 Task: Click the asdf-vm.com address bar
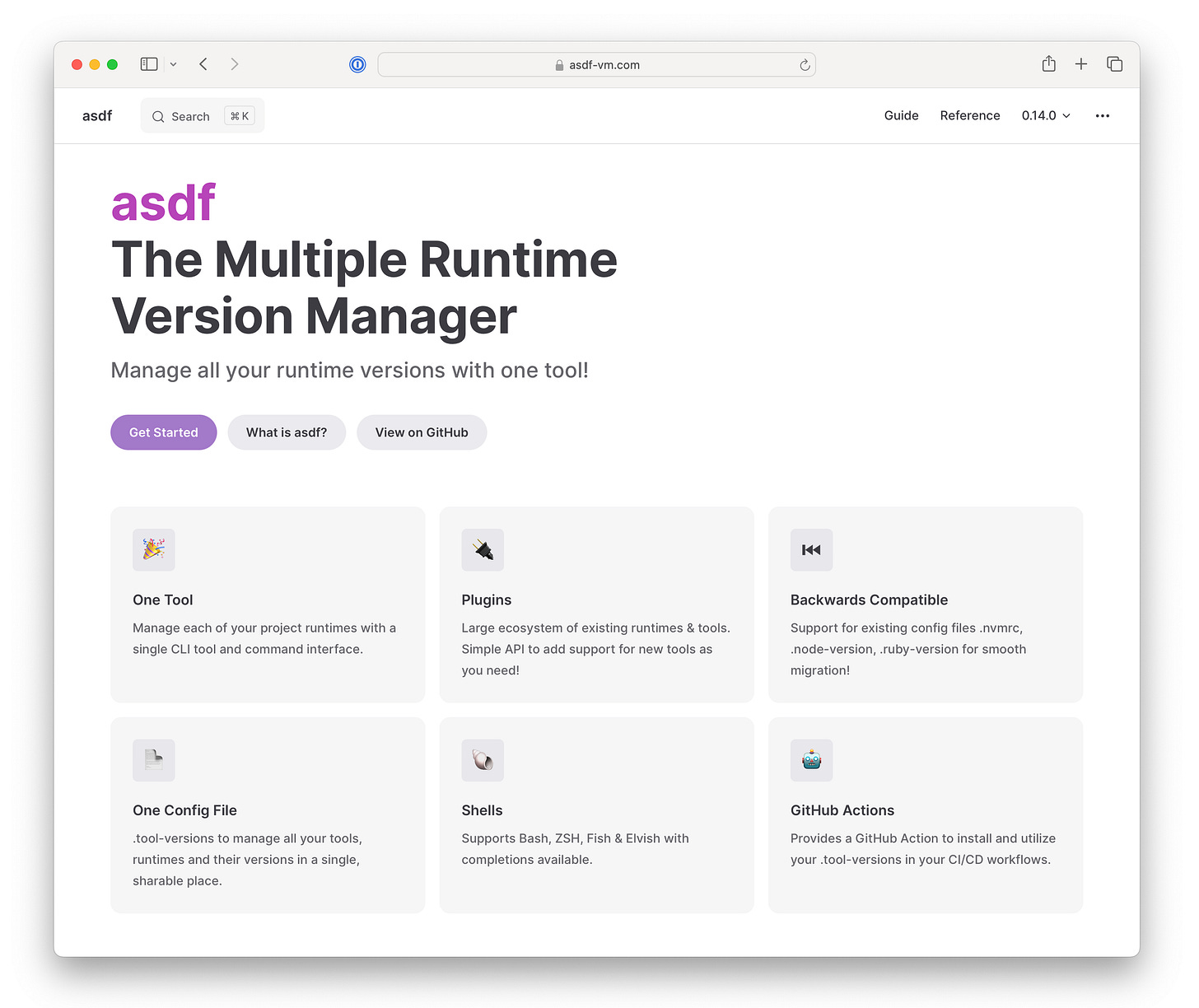coord(596,64)
